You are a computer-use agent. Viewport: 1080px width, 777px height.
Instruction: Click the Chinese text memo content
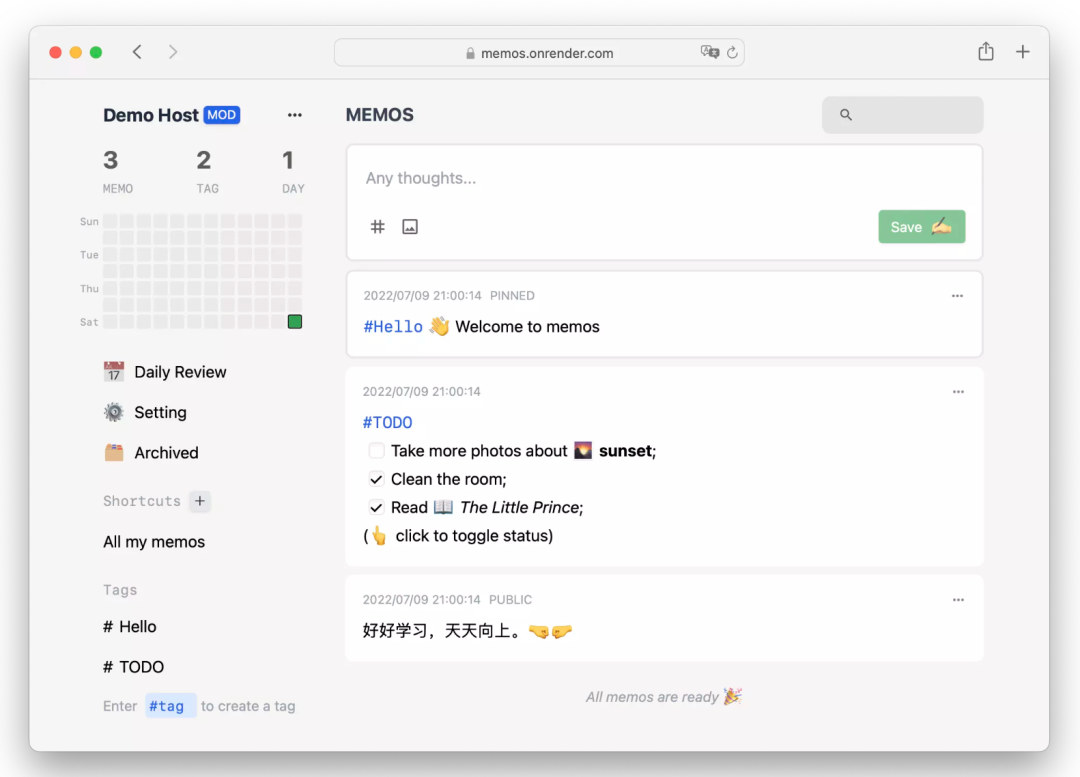467,631
